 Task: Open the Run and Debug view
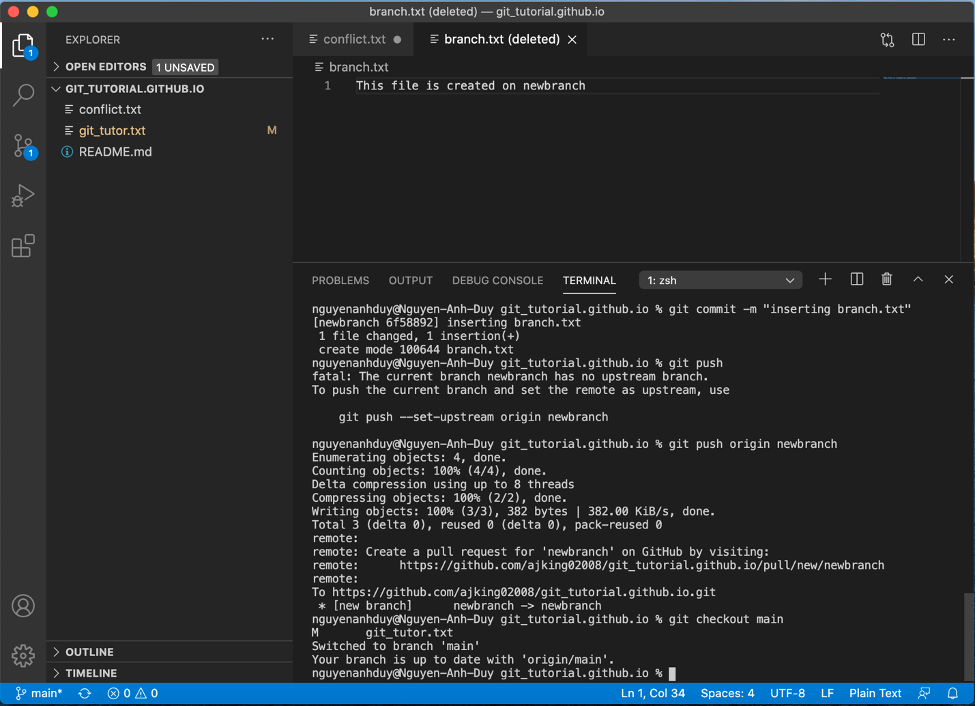pos(23,196)
